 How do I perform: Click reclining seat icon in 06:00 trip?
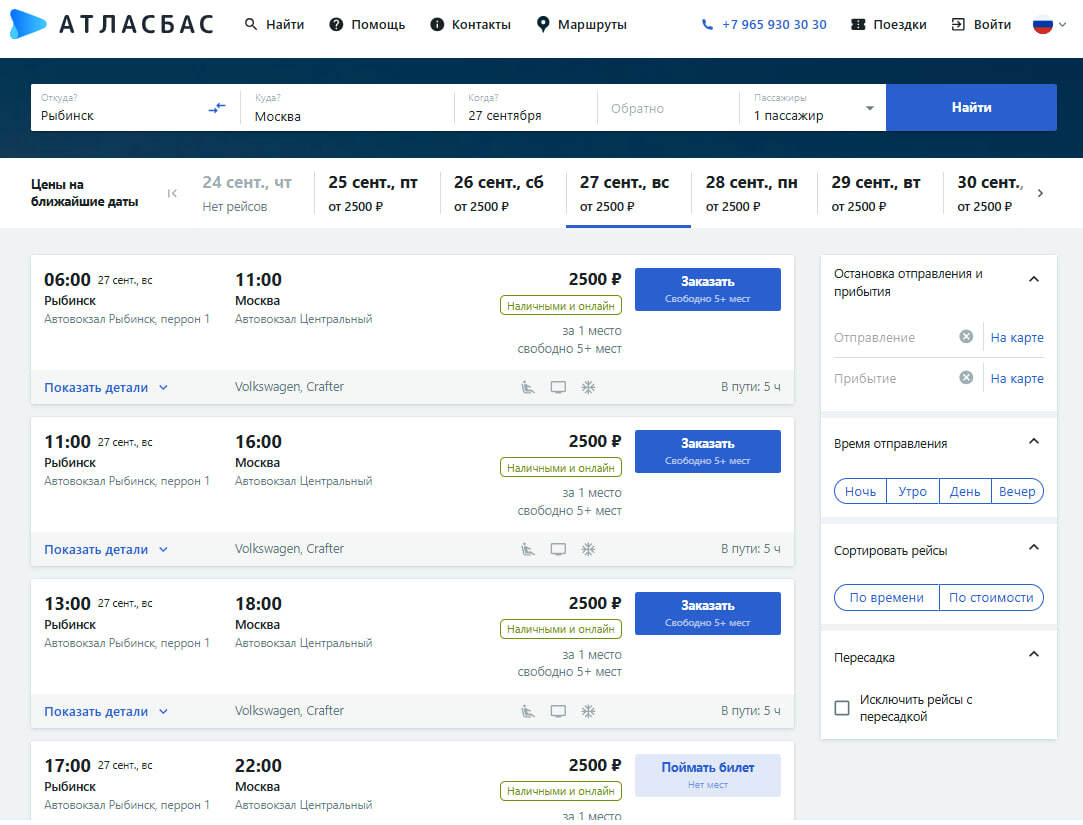[x=528, y=387]
